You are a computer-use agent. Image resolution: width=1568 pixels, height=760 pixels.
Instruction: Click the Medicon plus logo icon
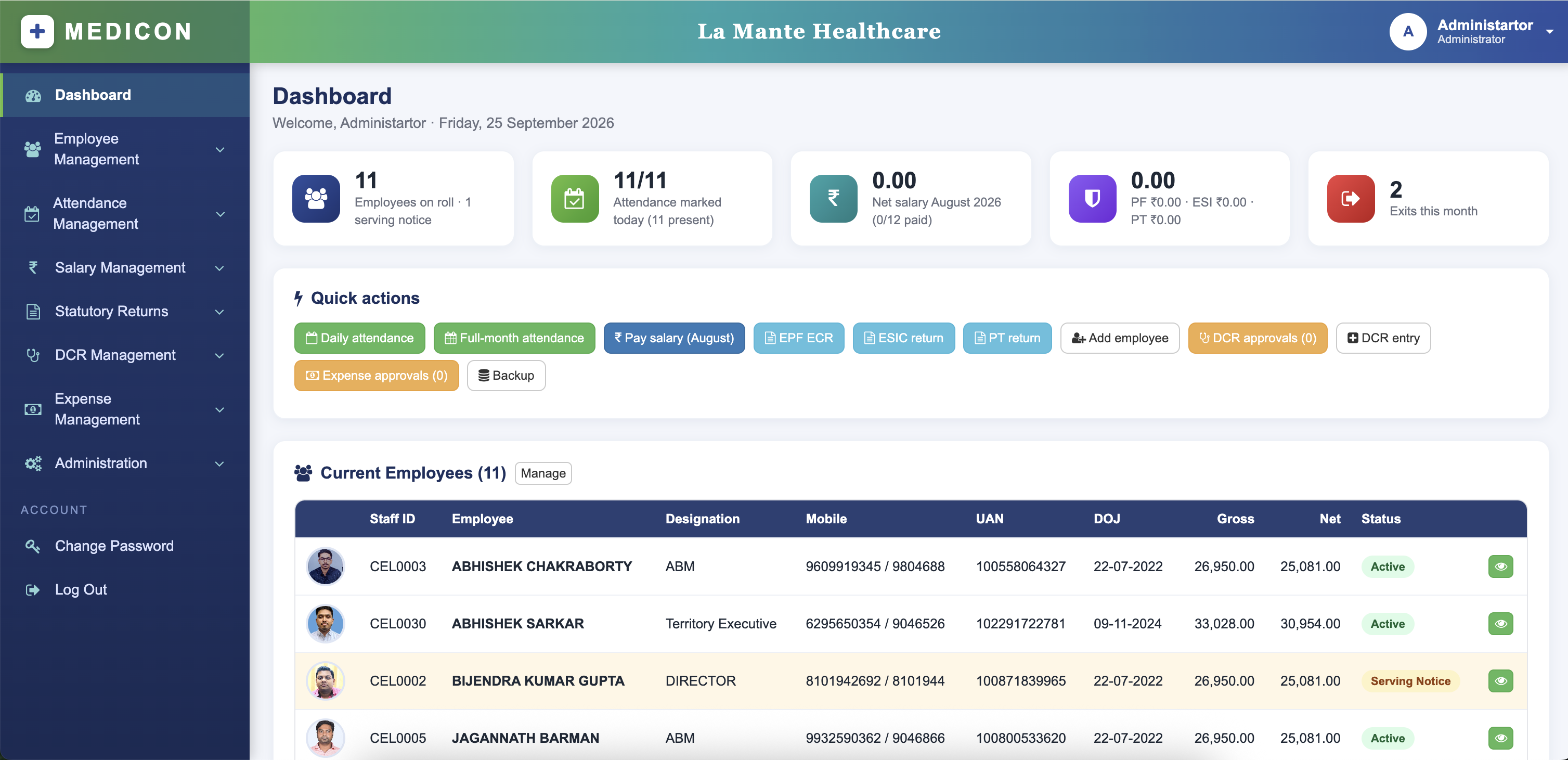coord(37,31)
